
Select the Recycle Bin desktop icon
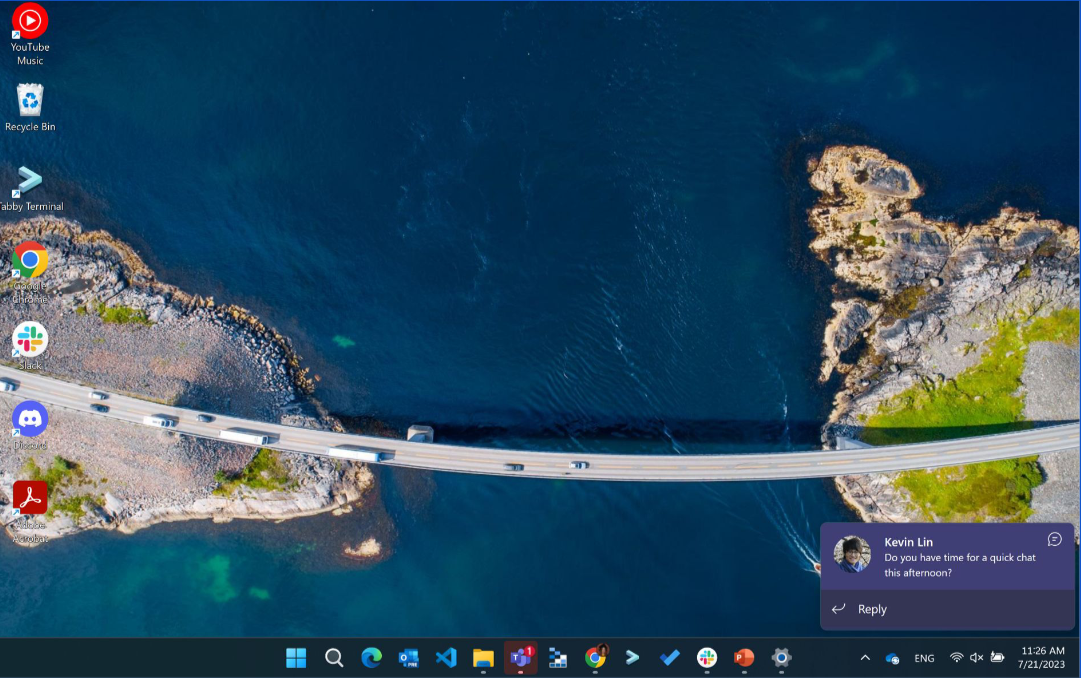click(x=30, y=108)
